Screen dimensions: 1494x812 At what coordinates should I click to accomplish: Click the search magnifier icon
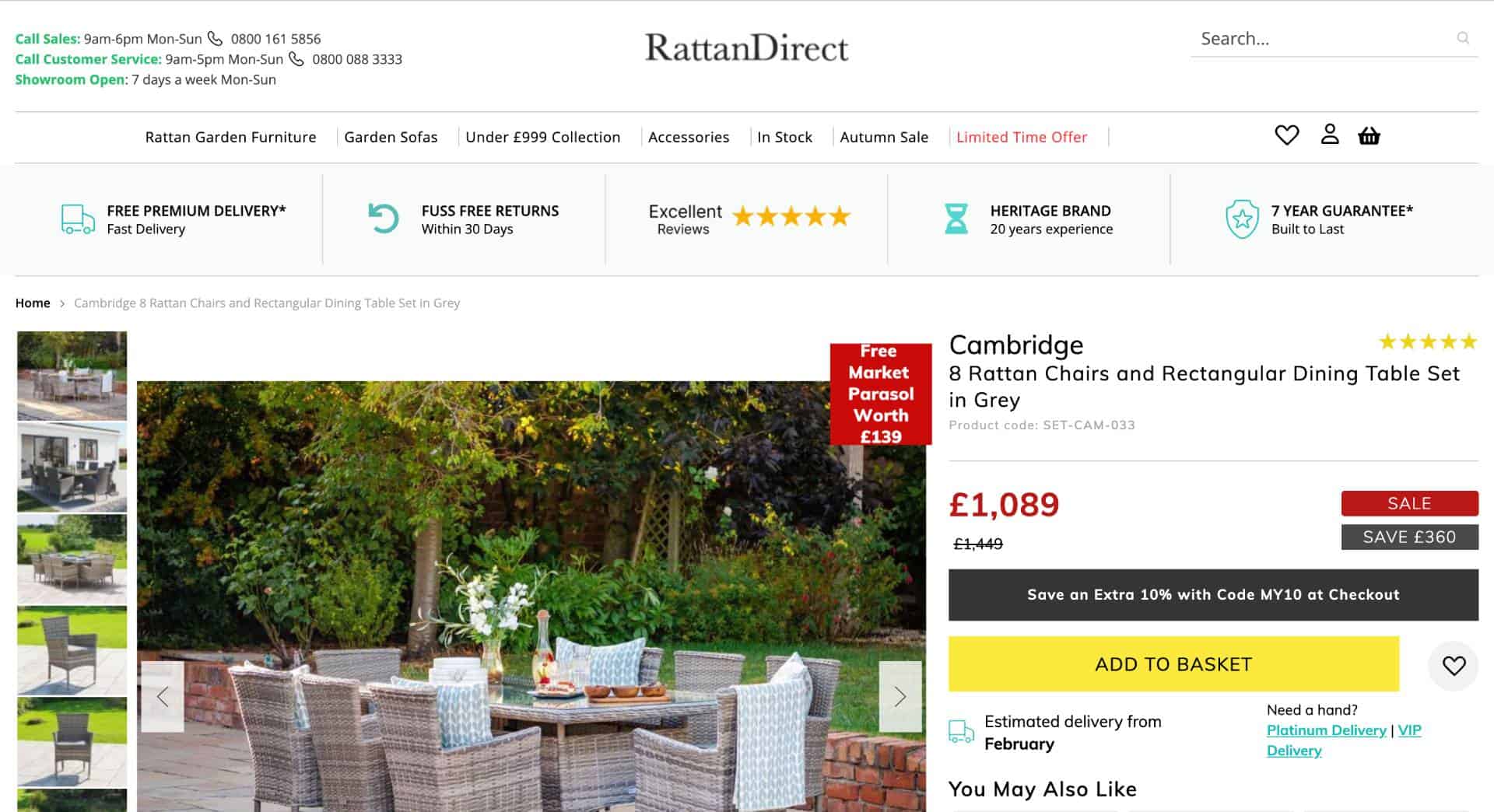click(1463, 38)
